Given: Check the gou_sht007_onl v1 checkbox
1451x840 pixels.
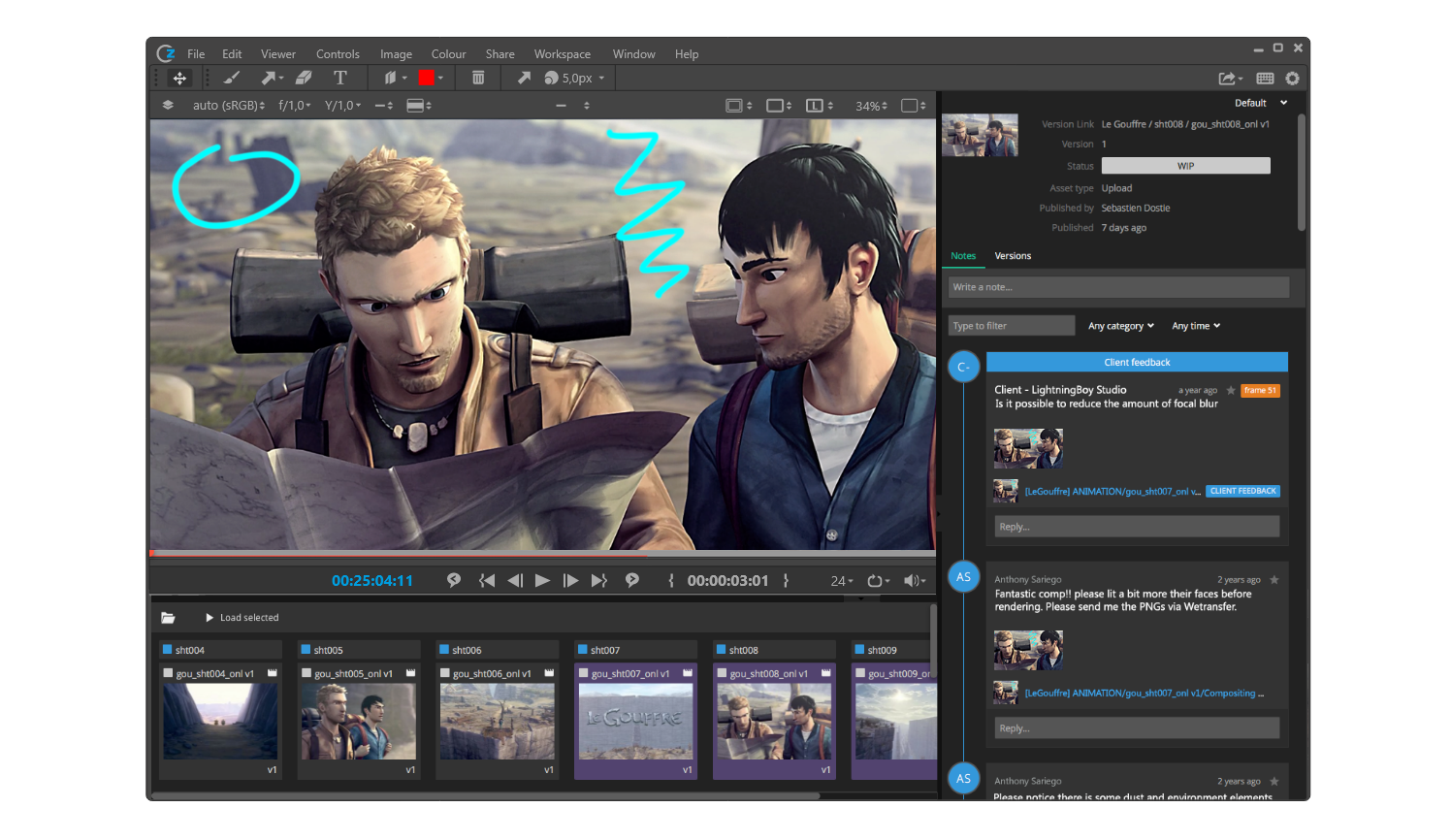Looking at the screenshot, I should tap(583, 673).
